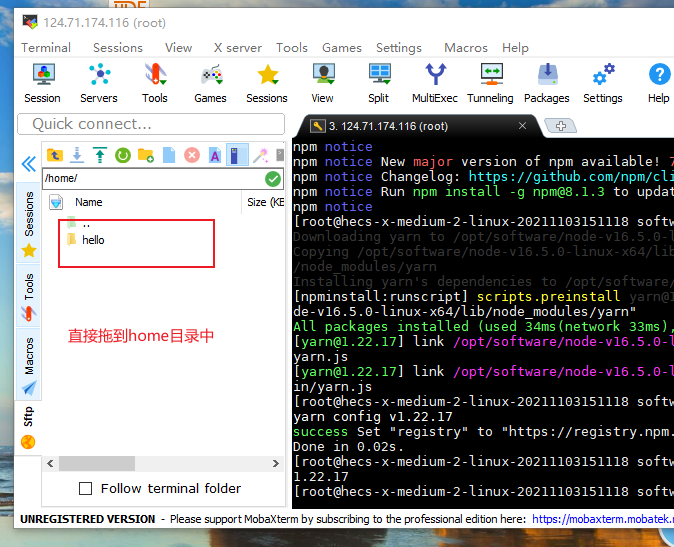Switch to the Tools side tab
The width and height of the screenshot is (674, 547).
point(28,295)
